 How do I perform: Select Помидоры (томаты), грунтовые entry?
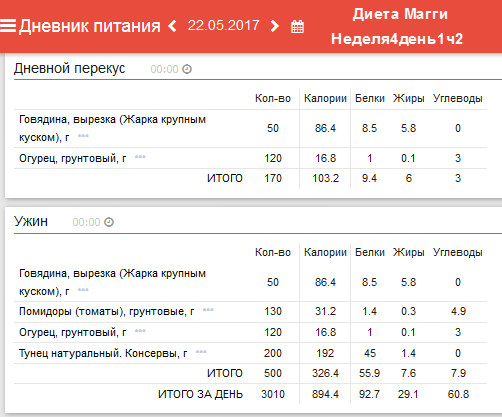pos(107,311)
